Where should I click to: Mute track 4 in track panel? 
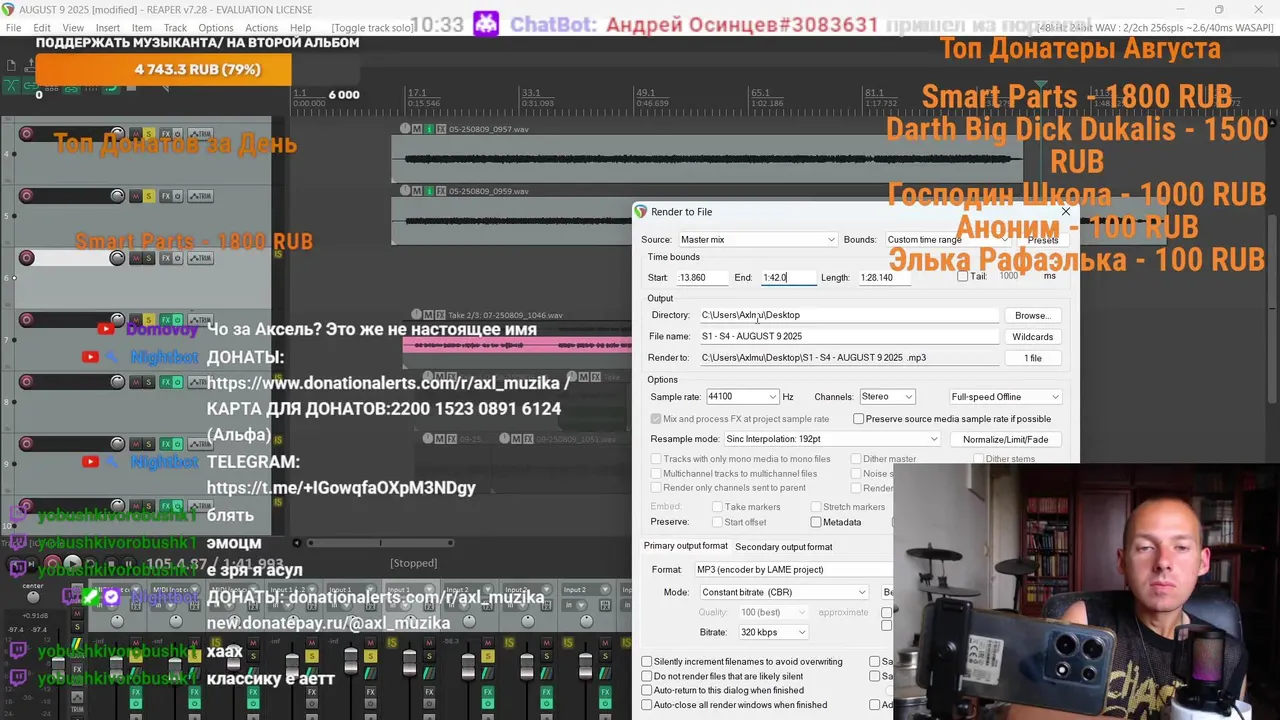click(x=135, y=134)
